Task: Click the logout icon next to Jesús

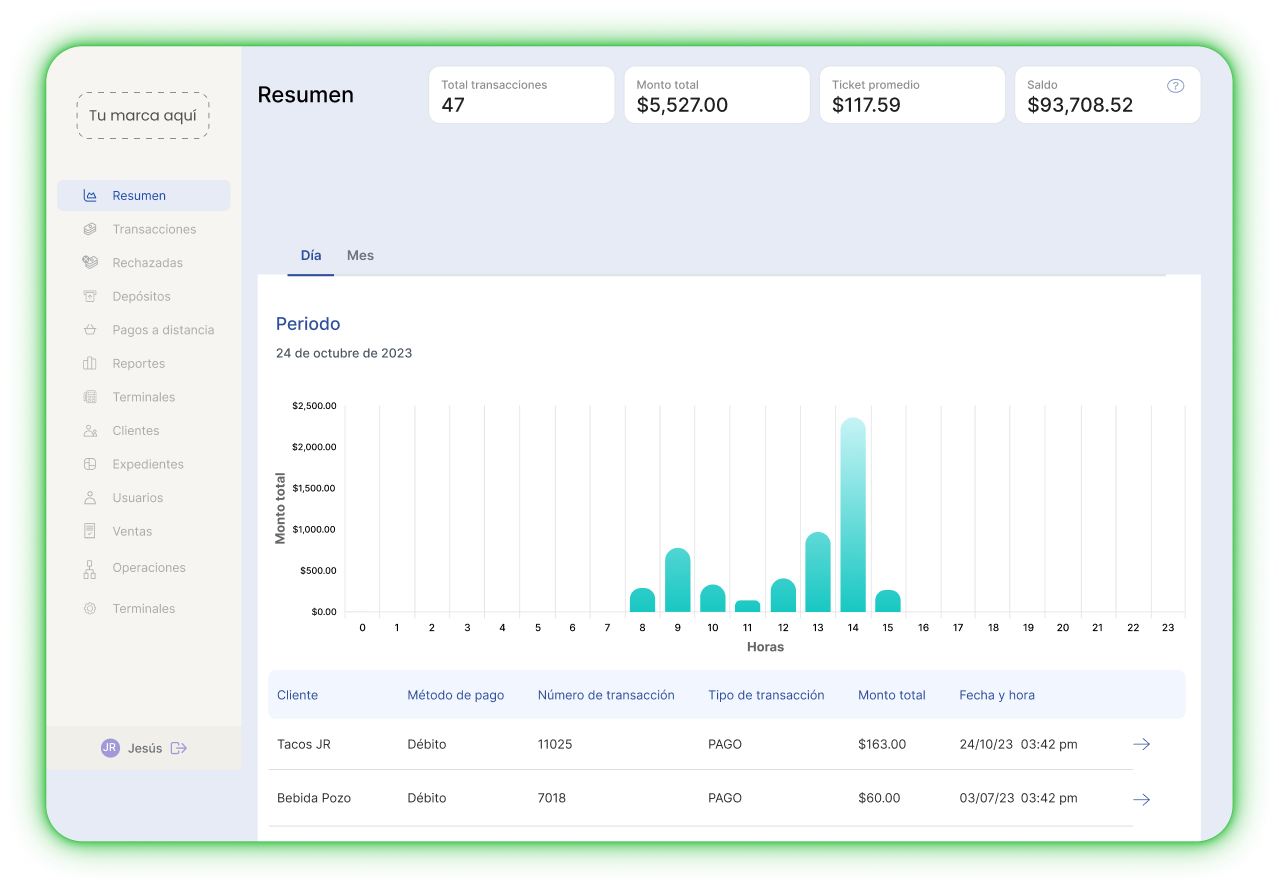Action: click(x=178, y=747)
